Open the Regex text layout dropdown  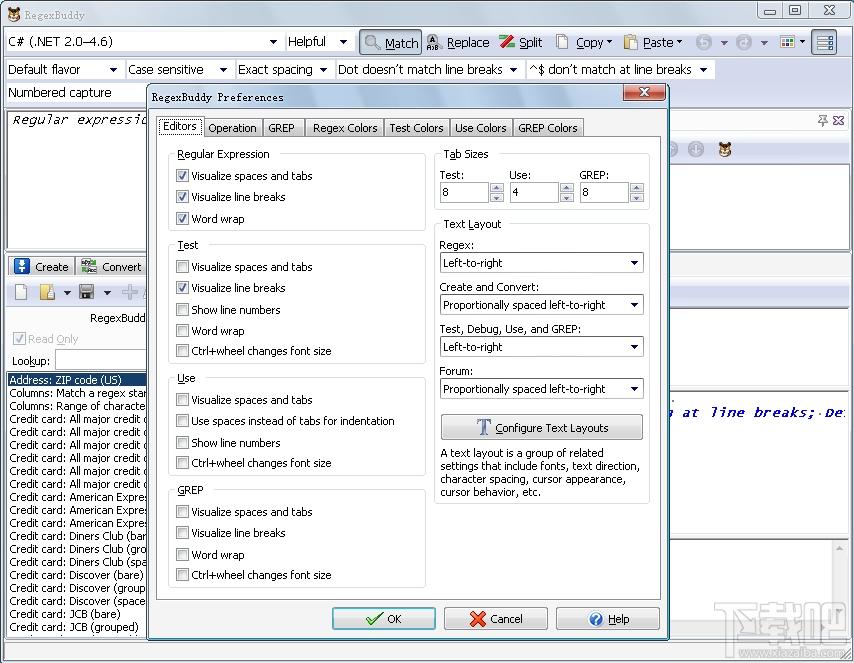pyautogui.click(x=541, y=263)
